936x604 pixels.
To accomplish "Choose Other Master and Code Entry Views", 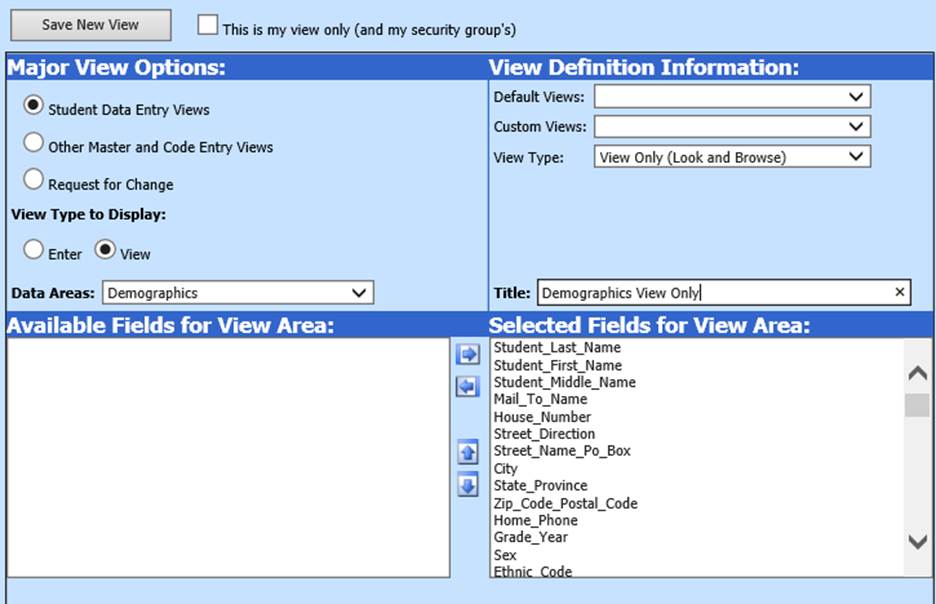I will coord(34,143).
